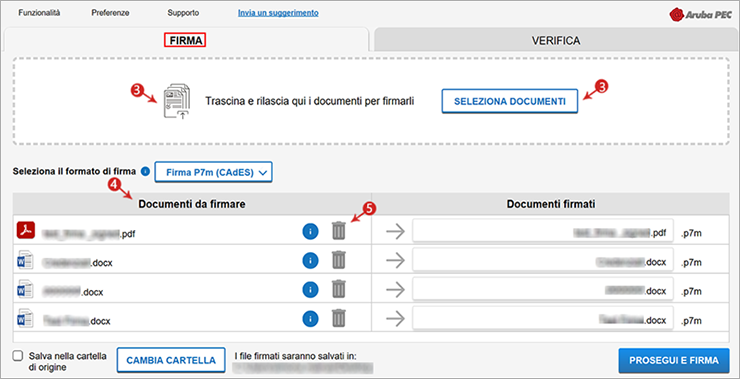Viewport: 740px width, 379px height.
Task: Edit the signed PDF output filename field
Action: coord(543,232)
